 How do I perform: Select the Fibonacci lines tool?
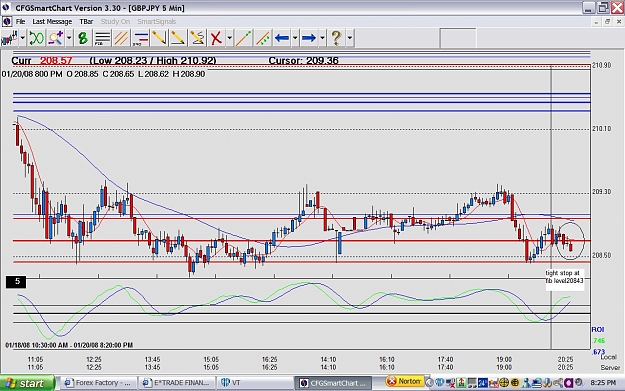click(x=102, y=38)
